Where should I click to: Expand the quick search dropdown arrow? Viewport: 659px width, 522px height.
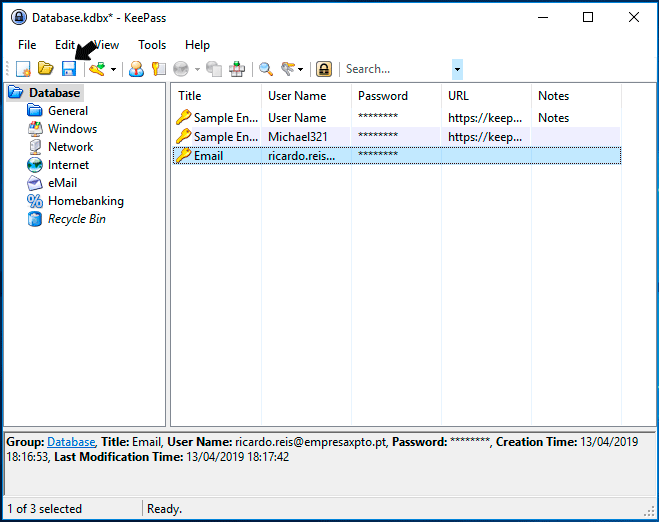[x=457, y=69]
